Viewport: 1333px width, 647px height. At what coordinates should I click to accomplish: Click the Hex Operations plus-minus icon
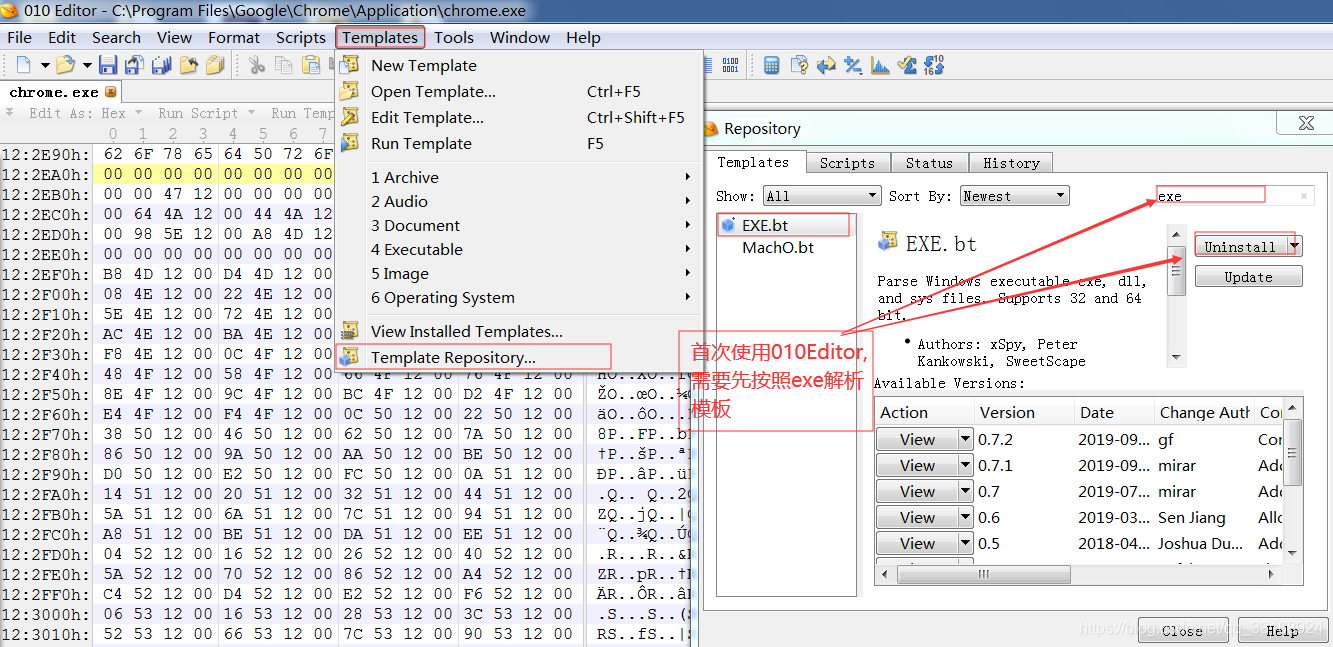coord(853,65)
